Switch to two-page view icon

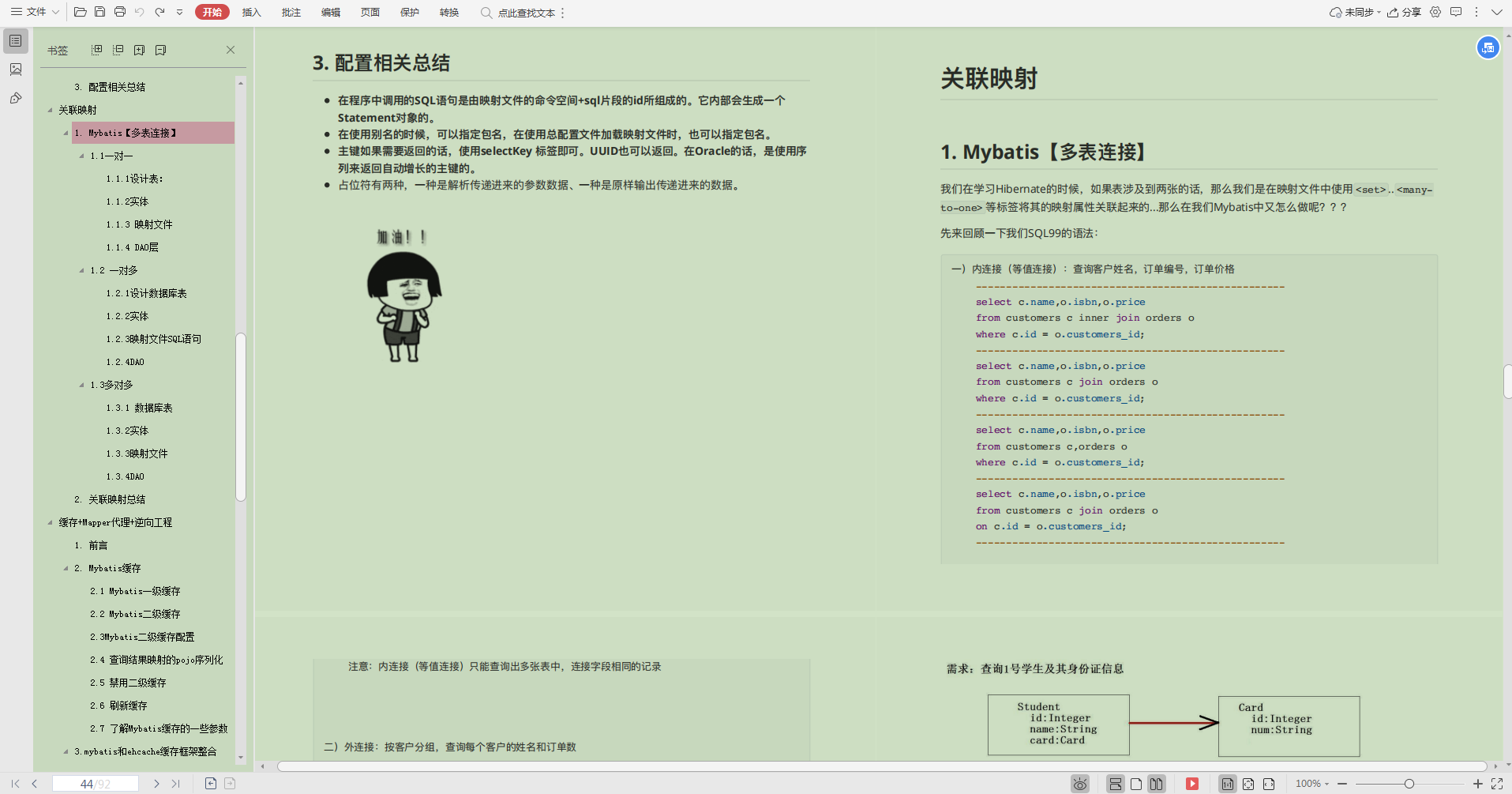point(1157,784)
